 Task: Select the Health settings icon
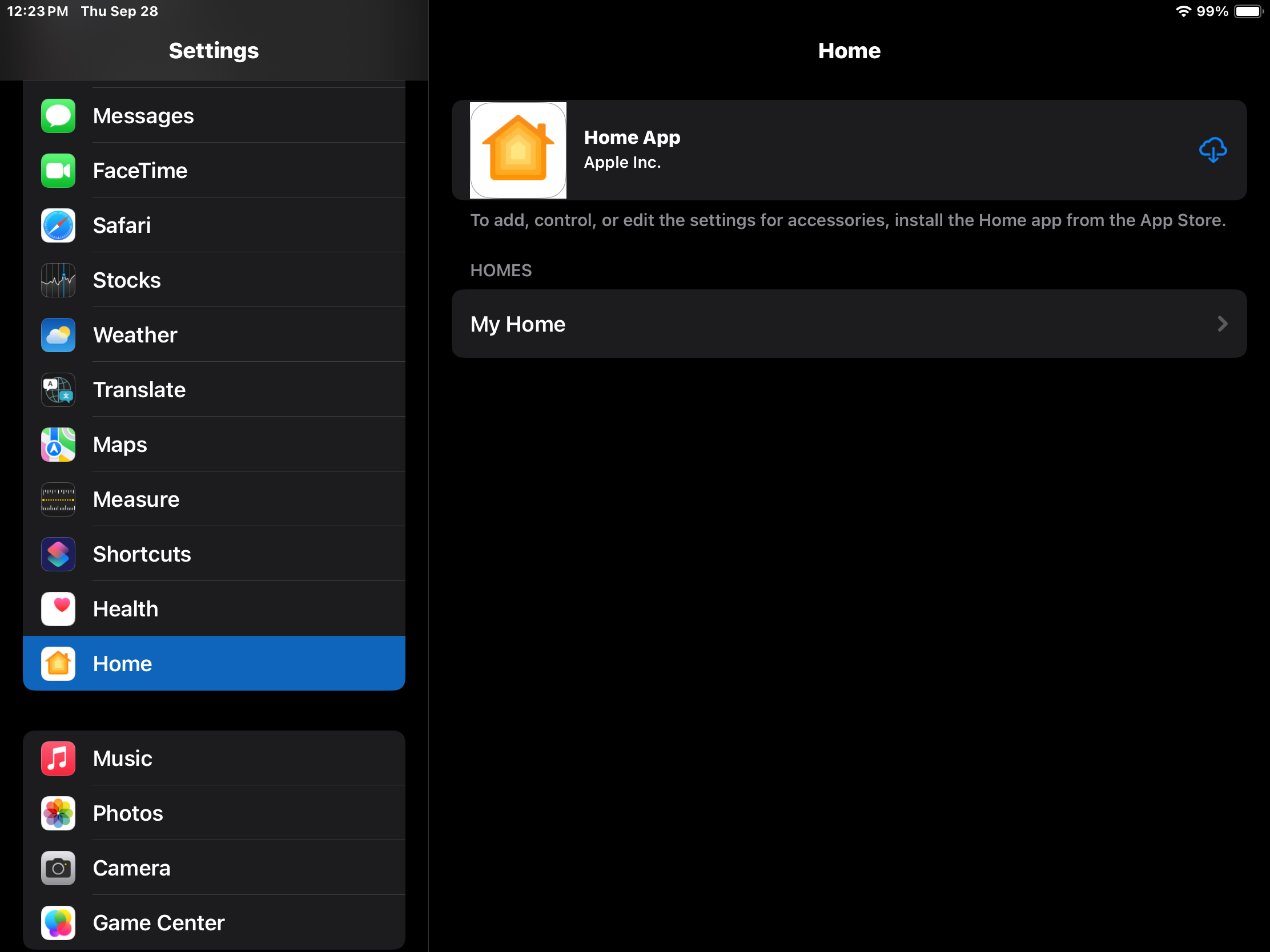coord(58,608)
